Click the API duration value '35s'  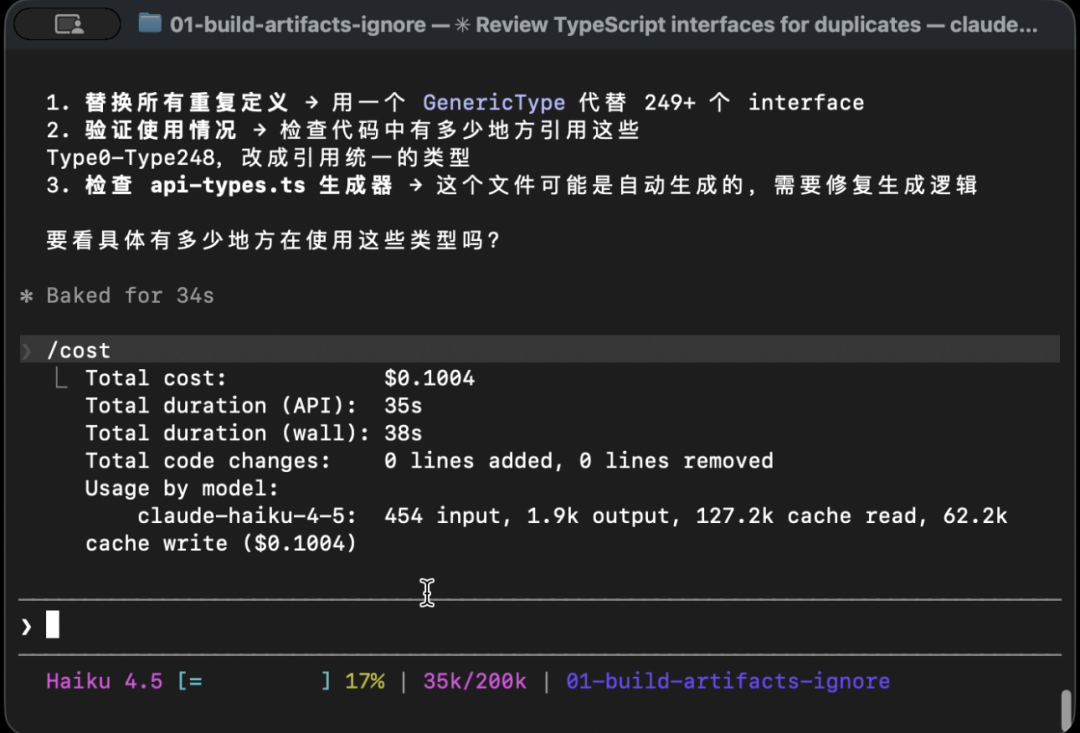[x=403, y=406]
